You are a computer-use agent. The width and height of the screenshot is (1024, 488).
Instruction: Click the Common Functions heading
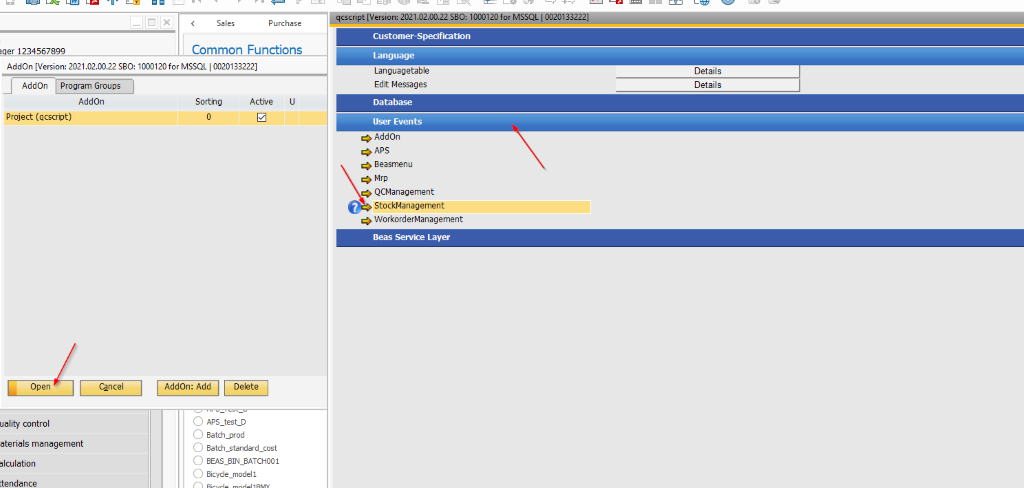tap(247, 50)
